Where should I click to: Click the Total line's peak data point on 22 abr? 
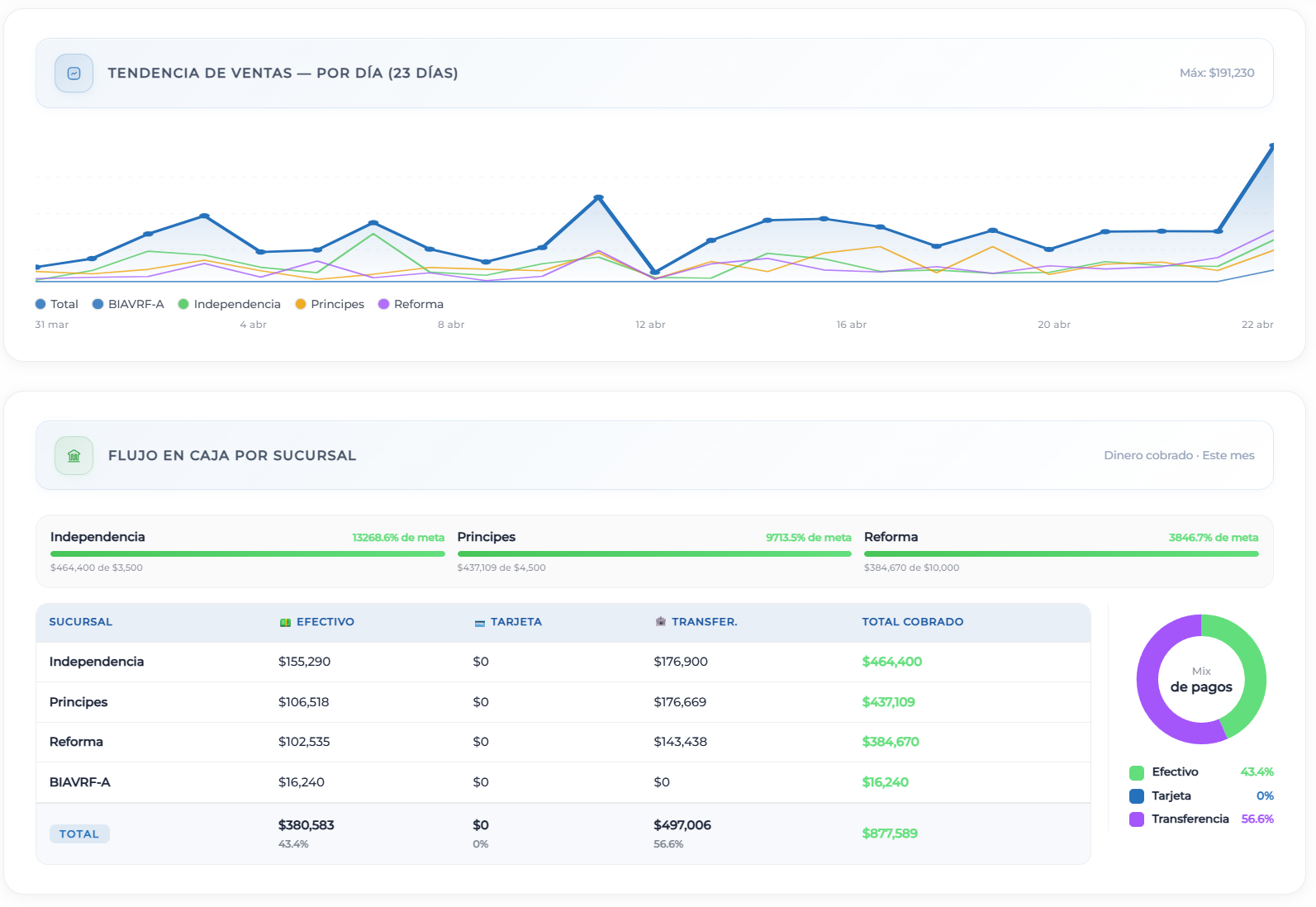pyautogui.click(x=1272, y=146)
